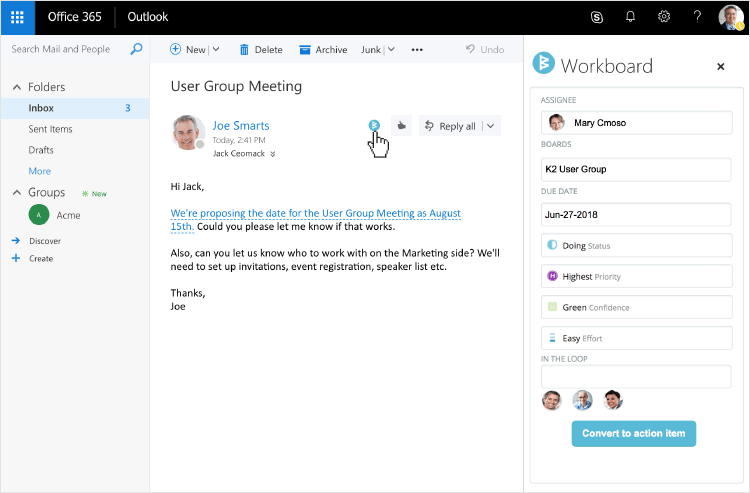This screenshot has height=493, width=750.
Task: Expand recipient details next to Jack Ceomack
Action: (x=273, y=154)
